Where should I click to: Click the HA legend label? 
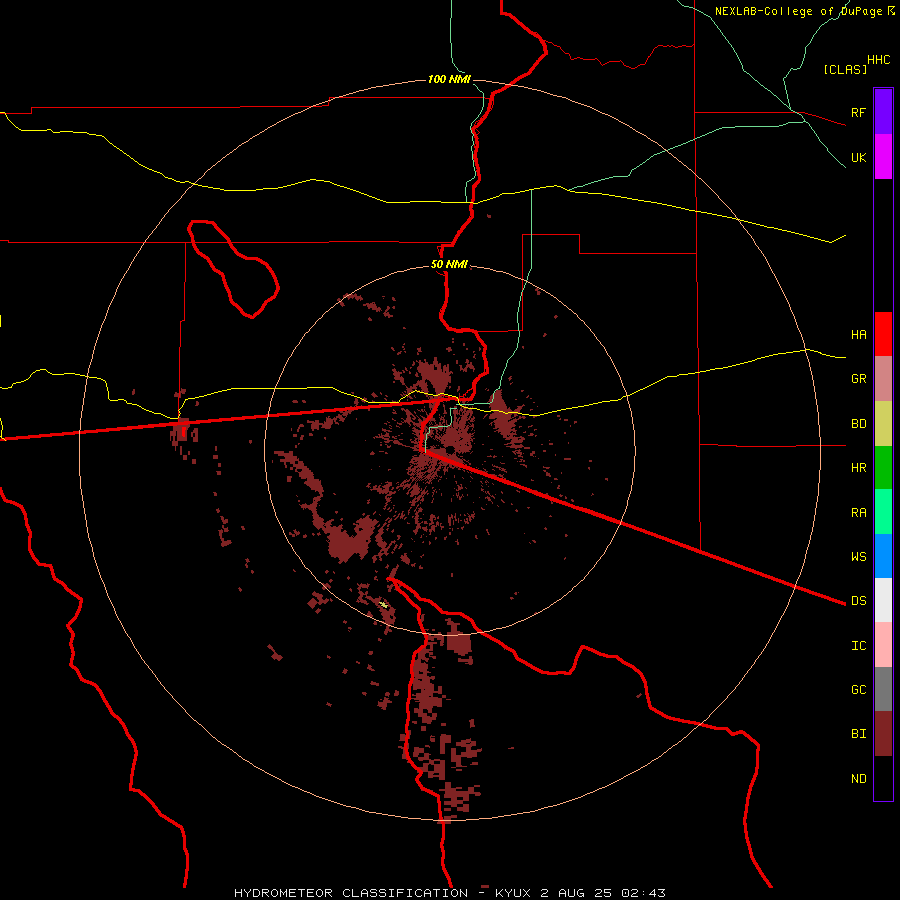(x=858, y=334)
